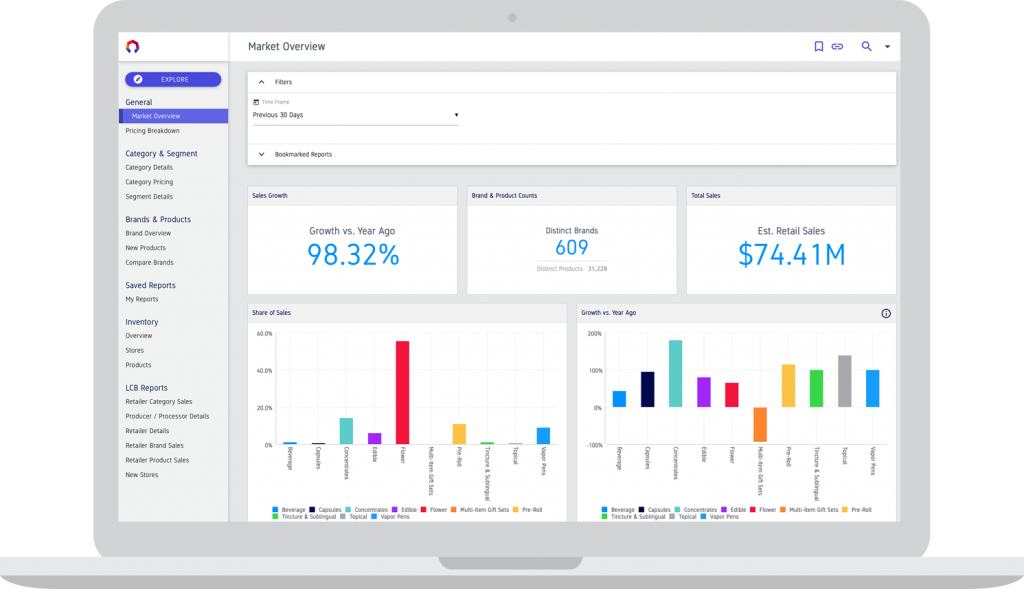Open My Reports under Saved Reports
Screen dimensions: 1024x589
pyautogui.click(x=141, y=299)
